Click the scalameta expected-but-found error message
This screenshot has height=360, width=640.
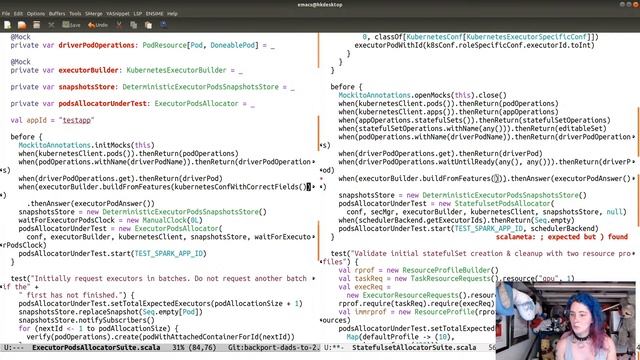pyautogui.click(x=562, y=237)
